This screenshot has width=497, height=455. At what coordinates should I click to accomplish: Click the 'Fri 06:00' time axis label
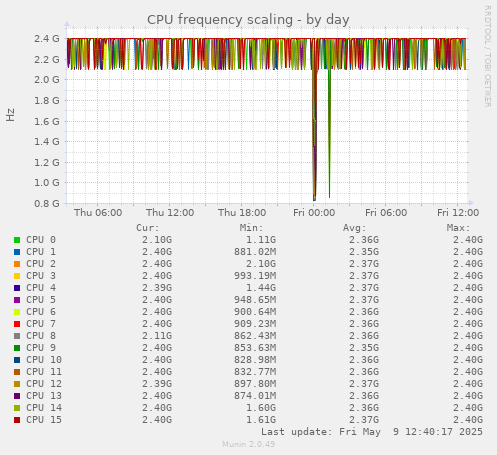pos(386,213)
